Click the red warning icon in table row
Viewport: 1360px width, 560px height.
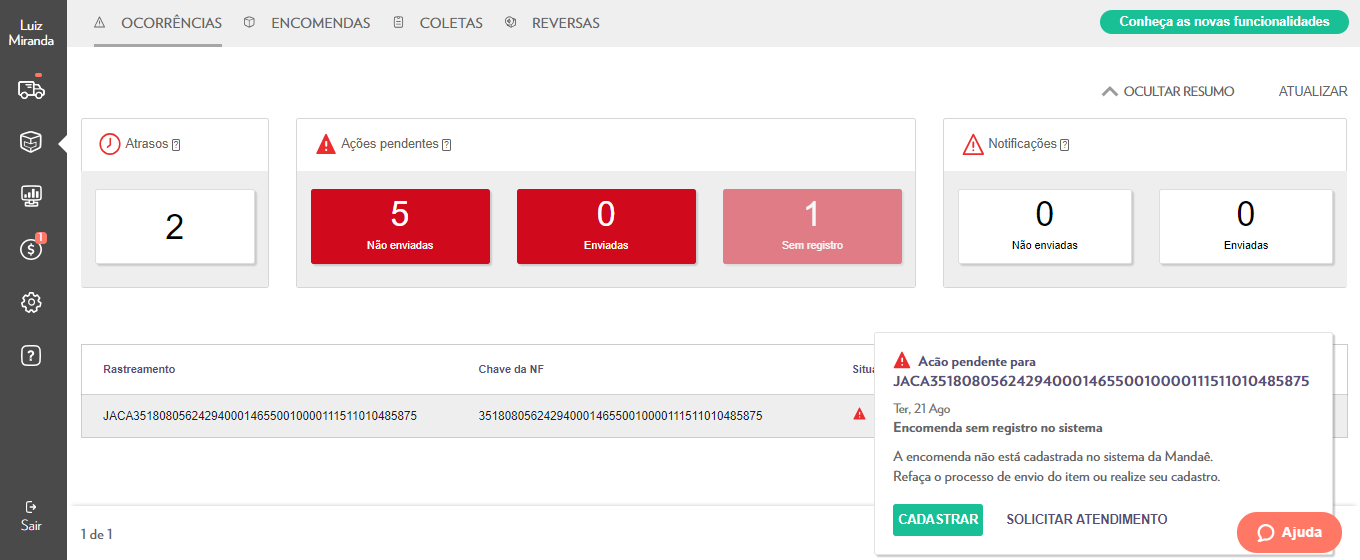[859, 414]
